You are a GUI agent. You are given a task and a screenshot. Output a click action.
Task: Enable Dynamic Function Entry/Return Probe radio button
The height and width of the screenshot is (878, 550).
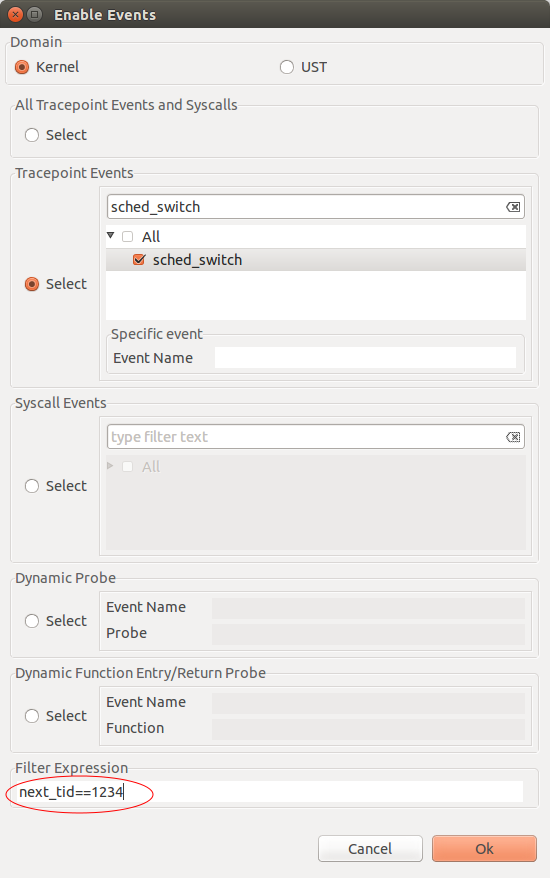pyautogui.click(x=32, y=716)
